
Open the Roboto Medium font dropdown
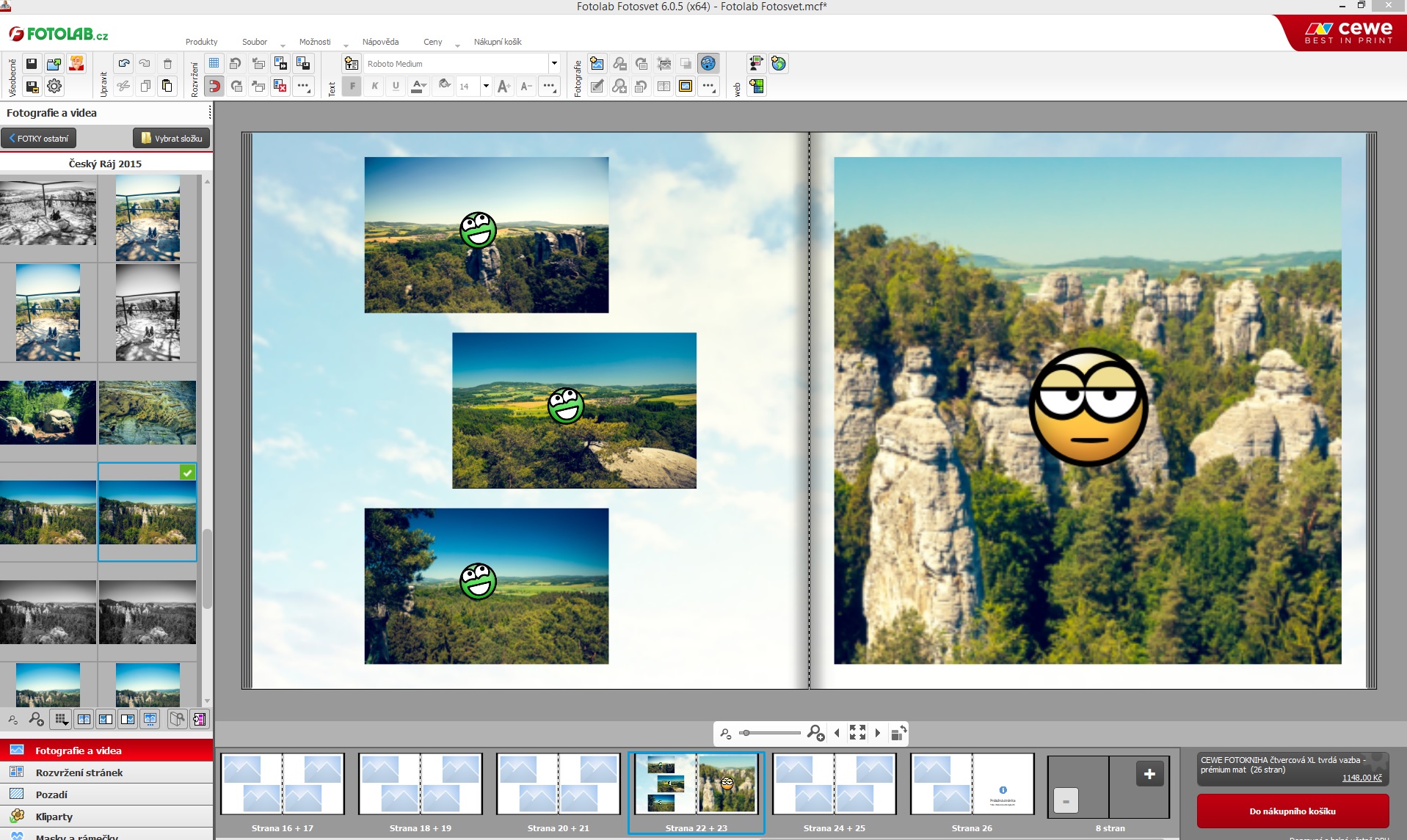coord(554,64)
